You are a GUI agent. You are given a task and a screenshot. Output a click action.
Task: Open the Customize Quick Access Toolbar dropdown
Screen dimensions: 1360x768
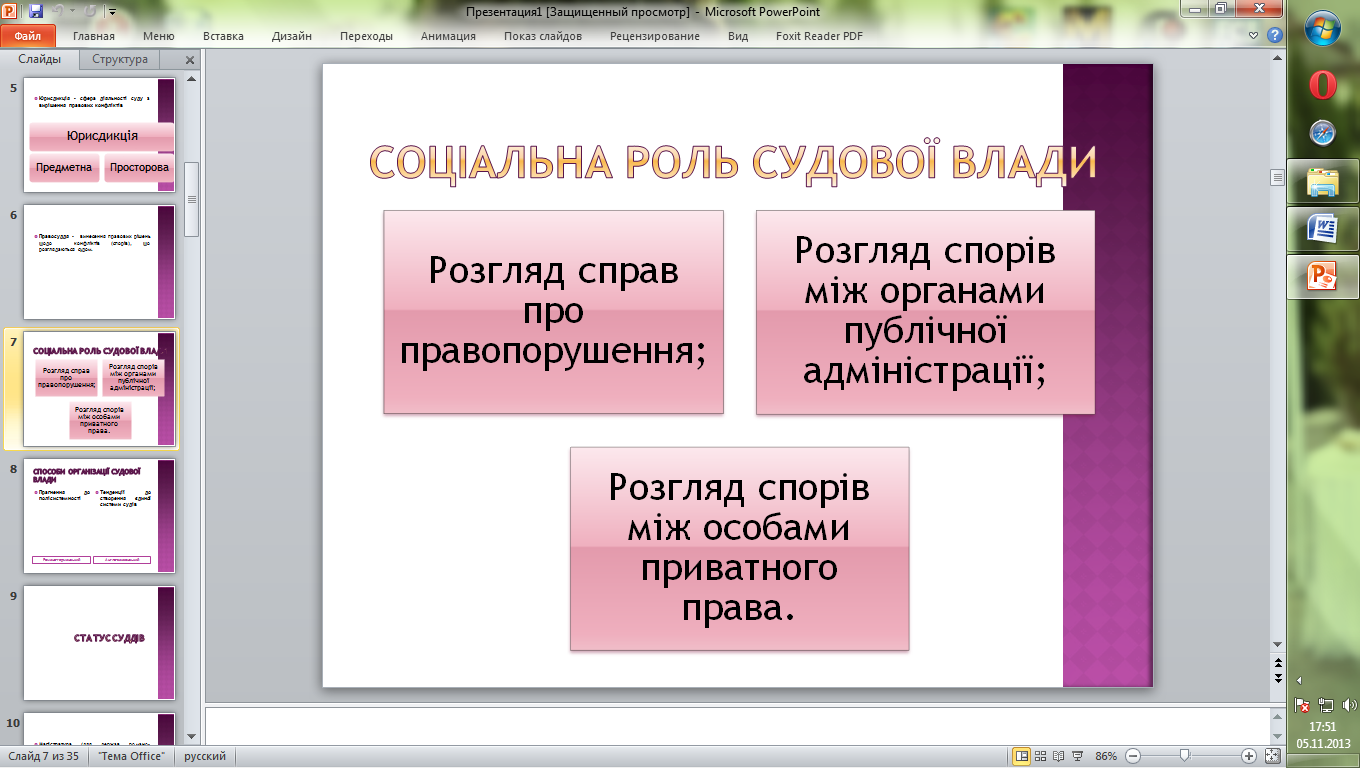pyautogui.click(x=110, y=12)
